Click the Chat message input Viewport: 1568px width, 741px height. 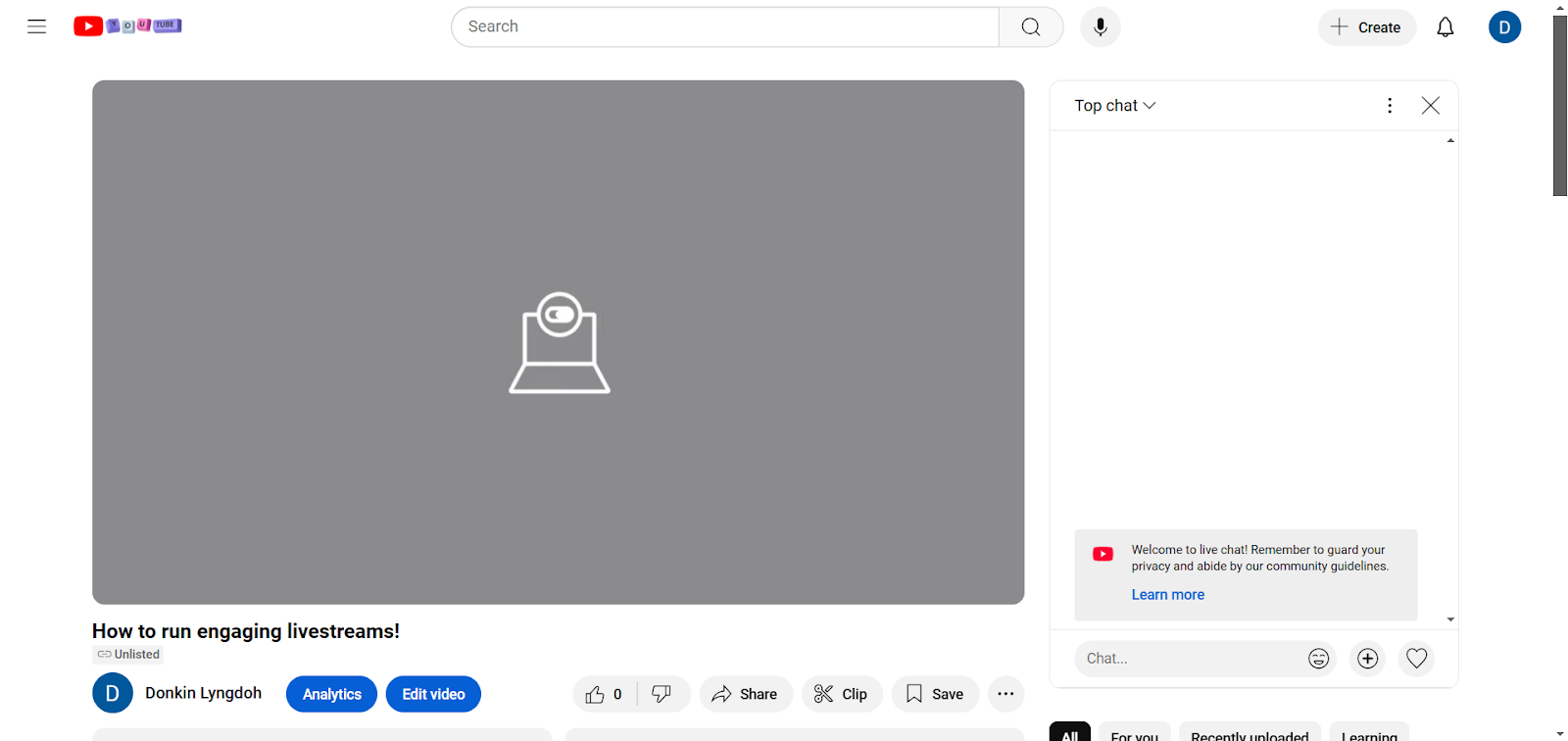pyautogui.click(x=1190, y=659)
